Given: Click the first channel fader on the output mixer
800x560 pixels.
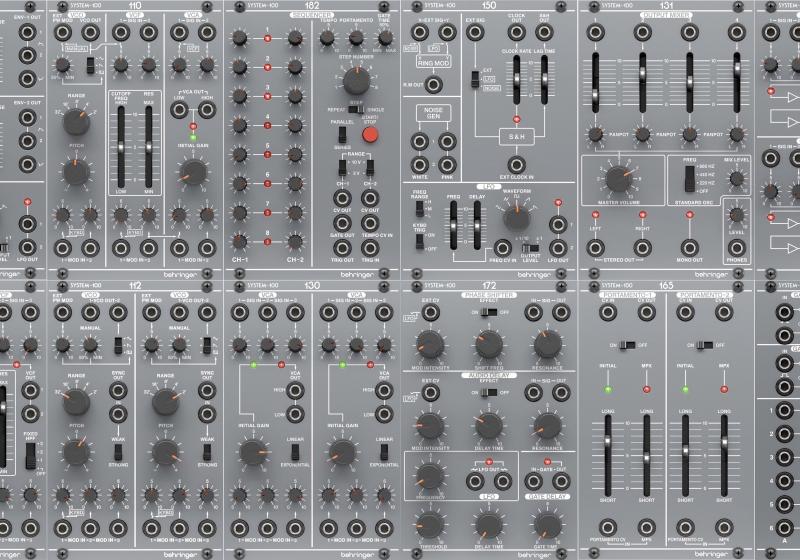Looking at the screenshot, I should pyautogui.click(x=595, y=82).
